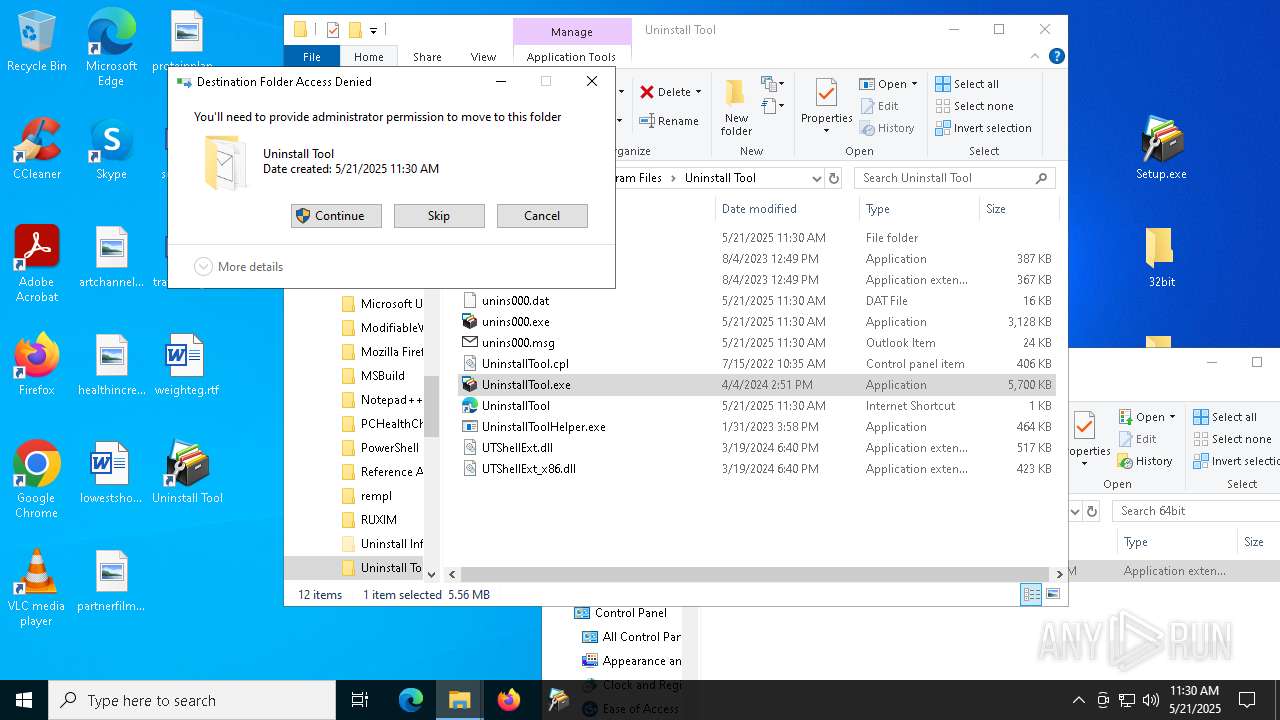Select UninstallToolHelper.exe file

coord(757,427)
